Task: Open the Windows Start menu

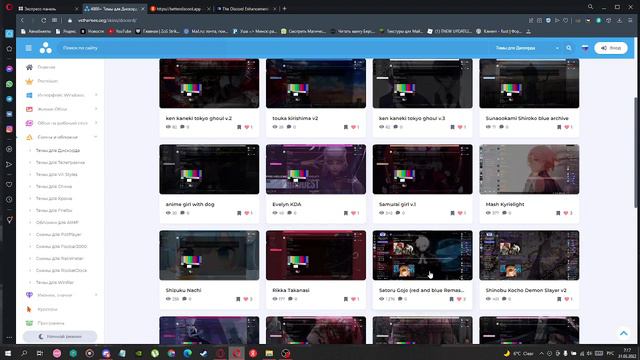Action: tap(8, 353)
